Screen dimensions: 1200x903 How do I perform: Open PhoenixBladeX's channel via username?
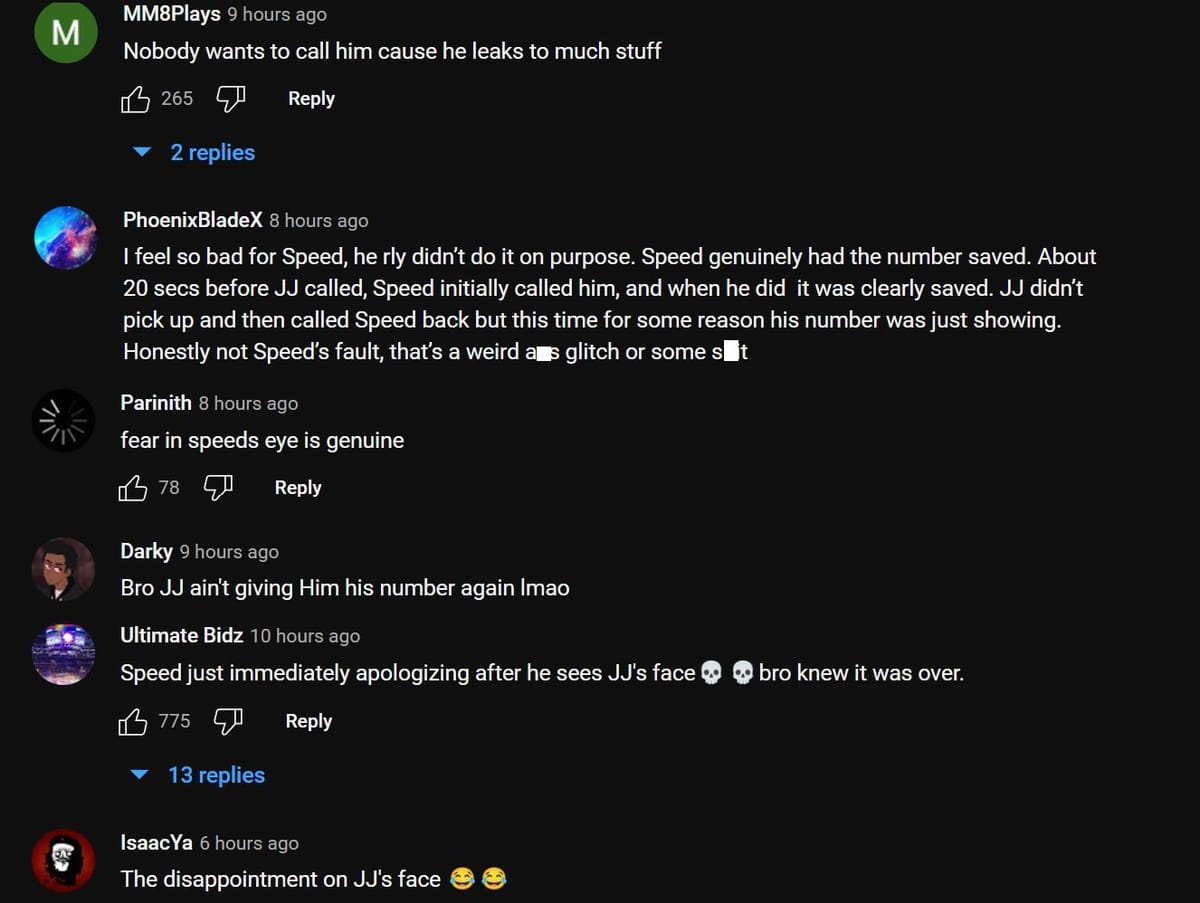(190, 220)
